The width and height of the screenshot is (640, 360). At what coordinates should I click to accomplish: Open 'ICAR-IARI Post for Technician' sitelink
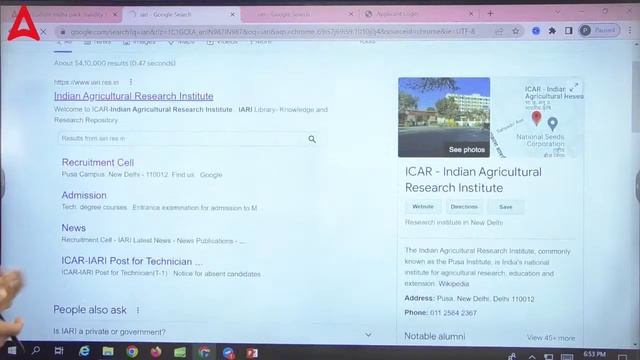(132, 261)
